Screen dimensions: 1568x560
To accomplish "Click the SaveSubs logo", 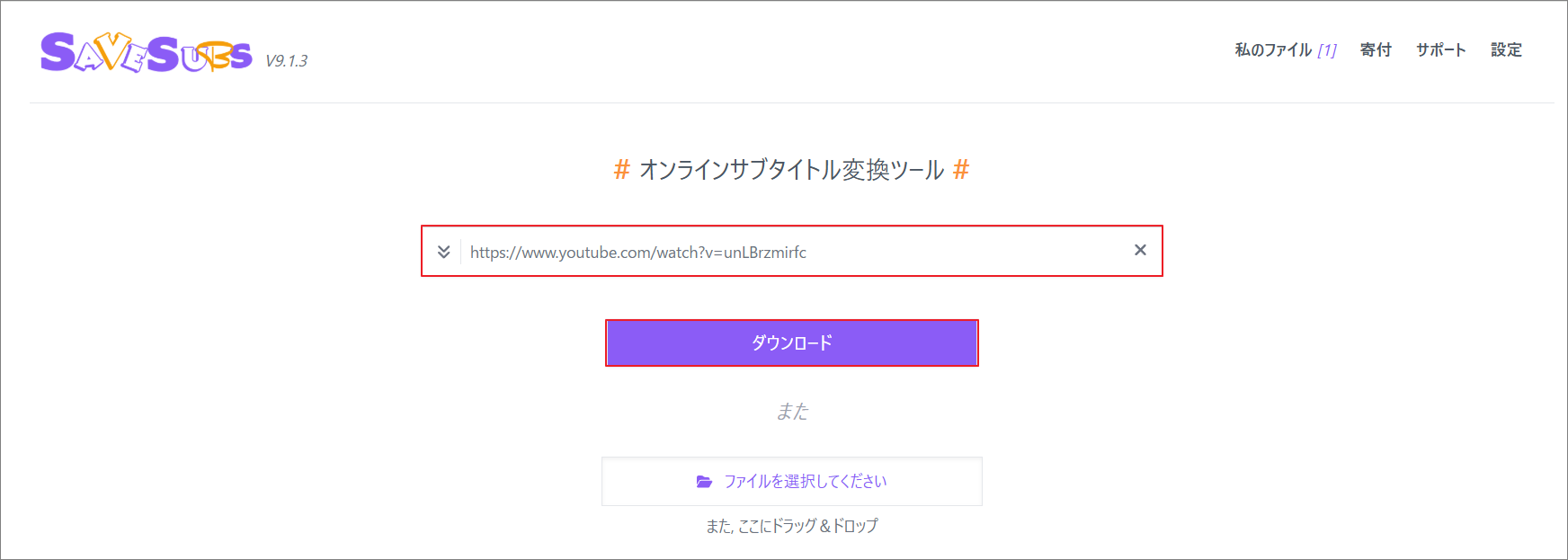I will click(144, 52).
